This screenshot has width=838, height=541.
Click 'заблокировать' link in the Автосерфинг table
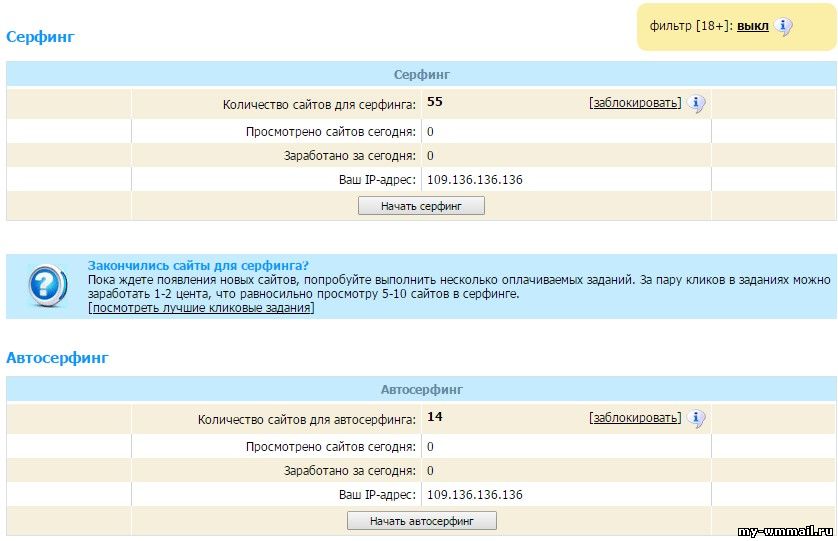(635, 418)
